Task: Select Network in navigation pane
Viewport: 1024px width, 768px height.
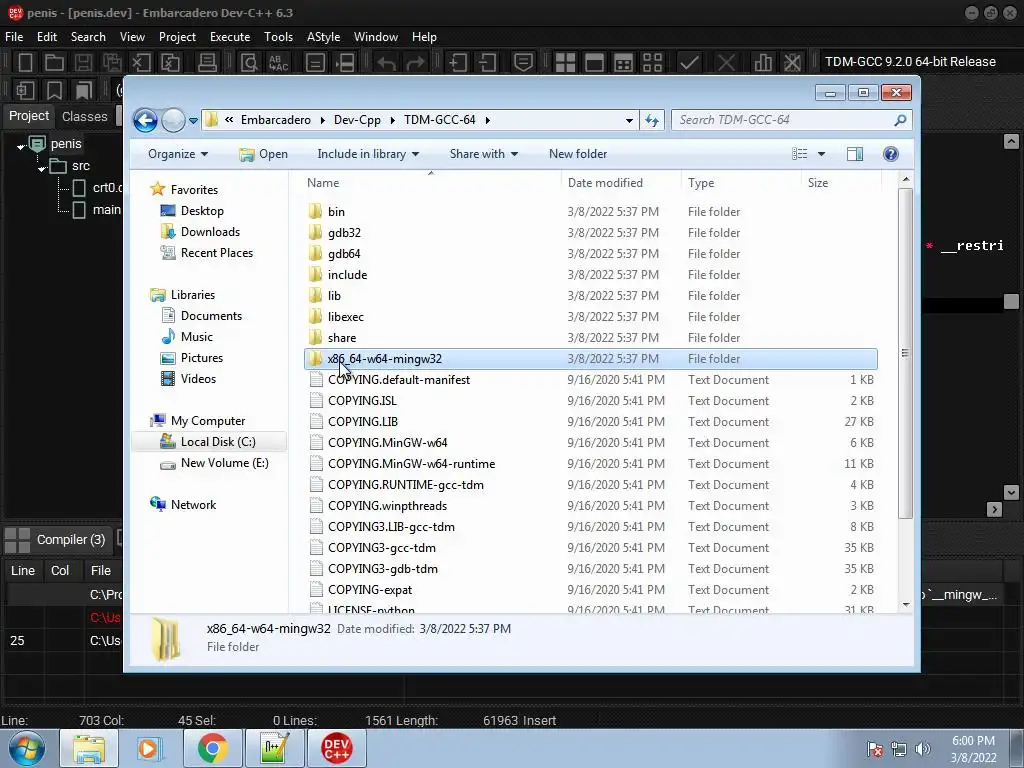Action: coord(193,505)
